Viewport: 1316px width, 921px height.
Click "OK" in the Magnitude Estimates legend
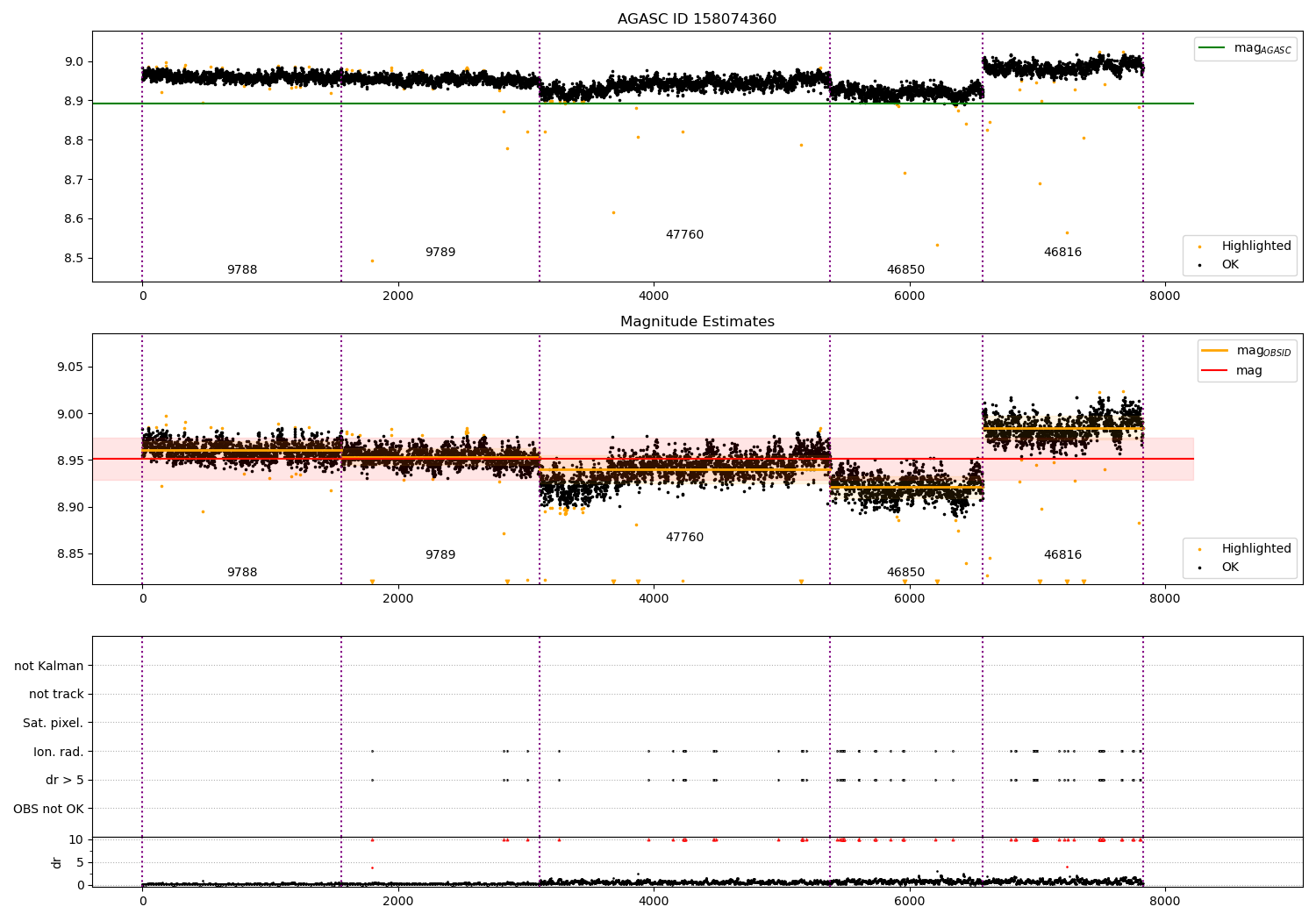click(x=1230, y=568)
